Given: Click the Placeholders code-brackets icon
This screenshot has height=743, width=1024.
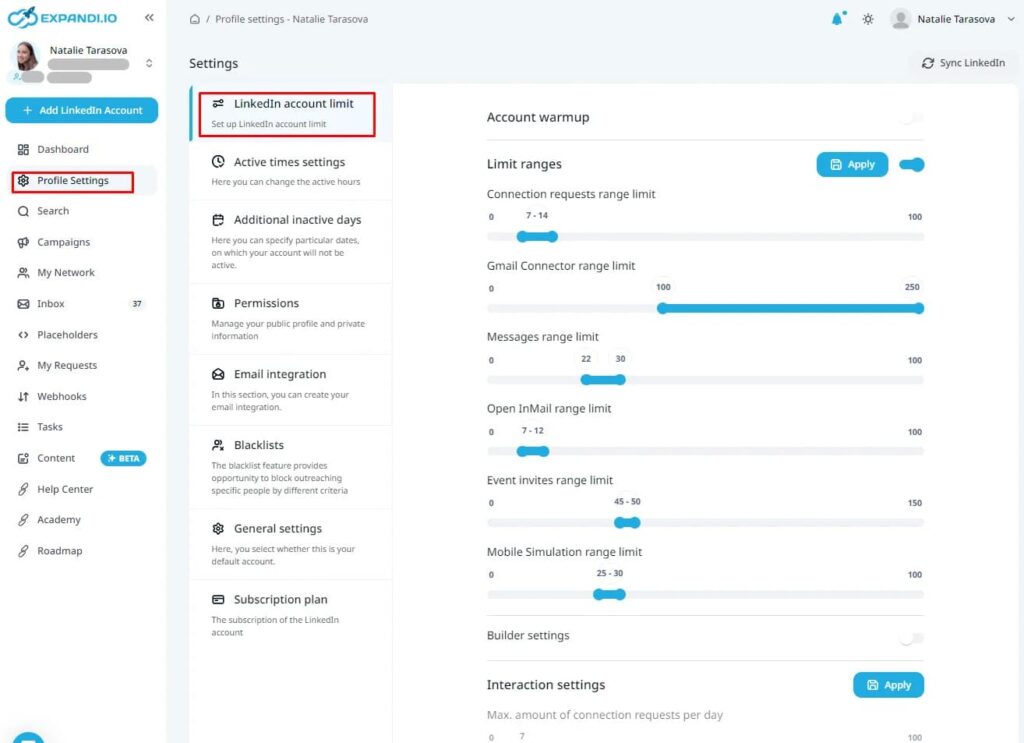Looking at the screenshot, I should pos(24,335).
